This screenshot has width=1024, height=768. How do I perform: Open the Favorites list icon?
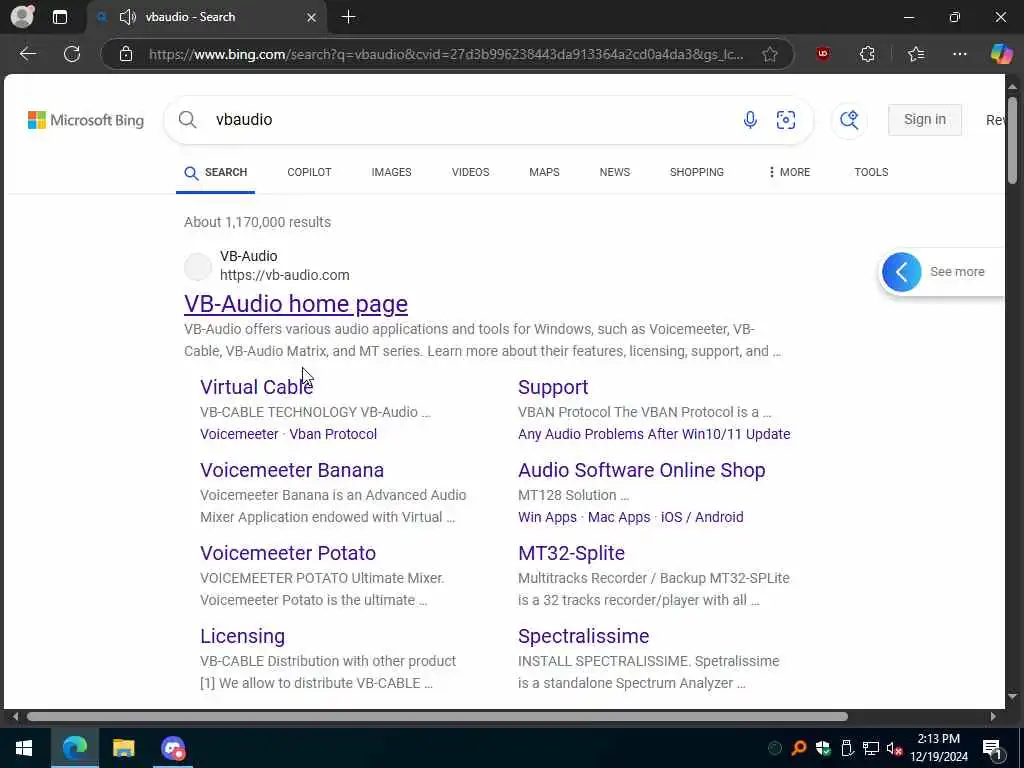(x=916, y=54)
